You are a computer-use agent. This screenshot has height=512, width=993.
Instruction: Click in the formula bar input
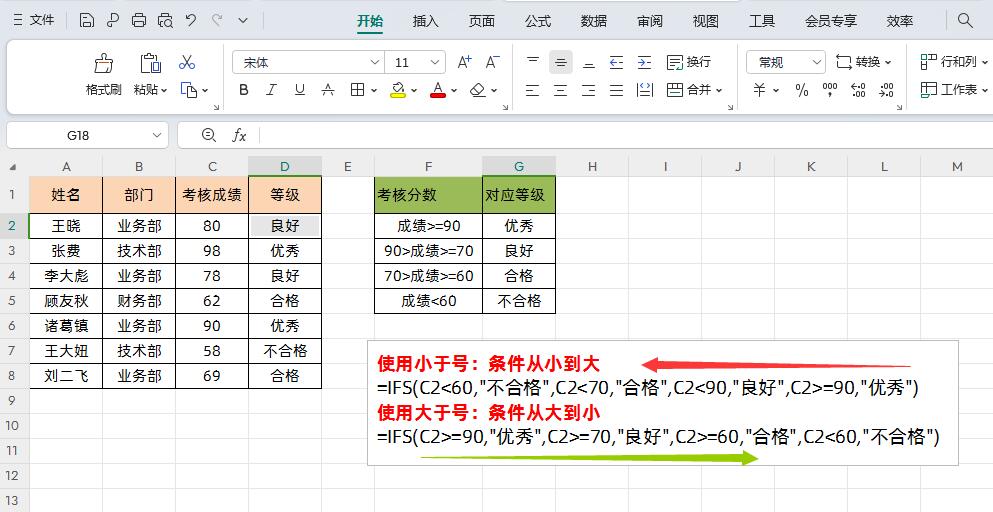tap(624, 135)
